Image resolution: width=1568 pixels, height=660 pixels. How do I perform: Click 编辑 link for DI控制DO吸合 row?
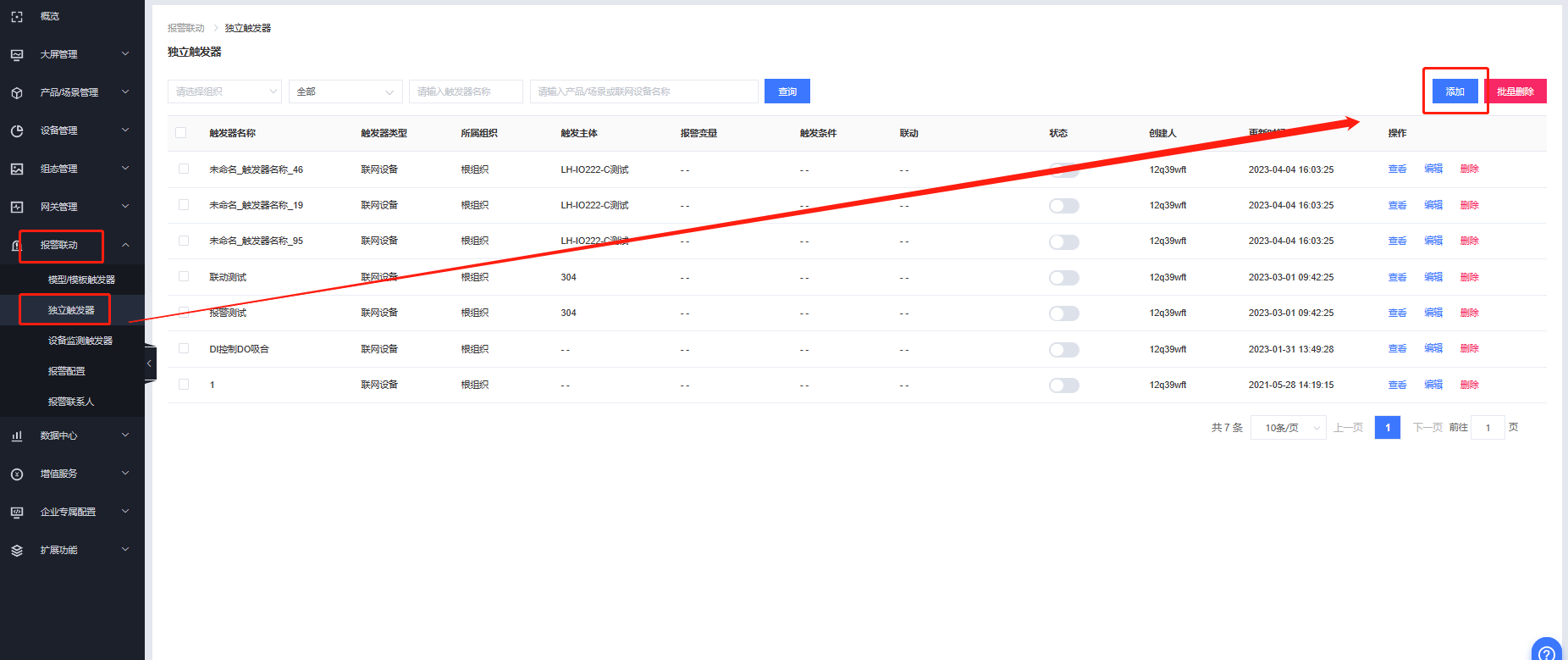pos(1433,348)
